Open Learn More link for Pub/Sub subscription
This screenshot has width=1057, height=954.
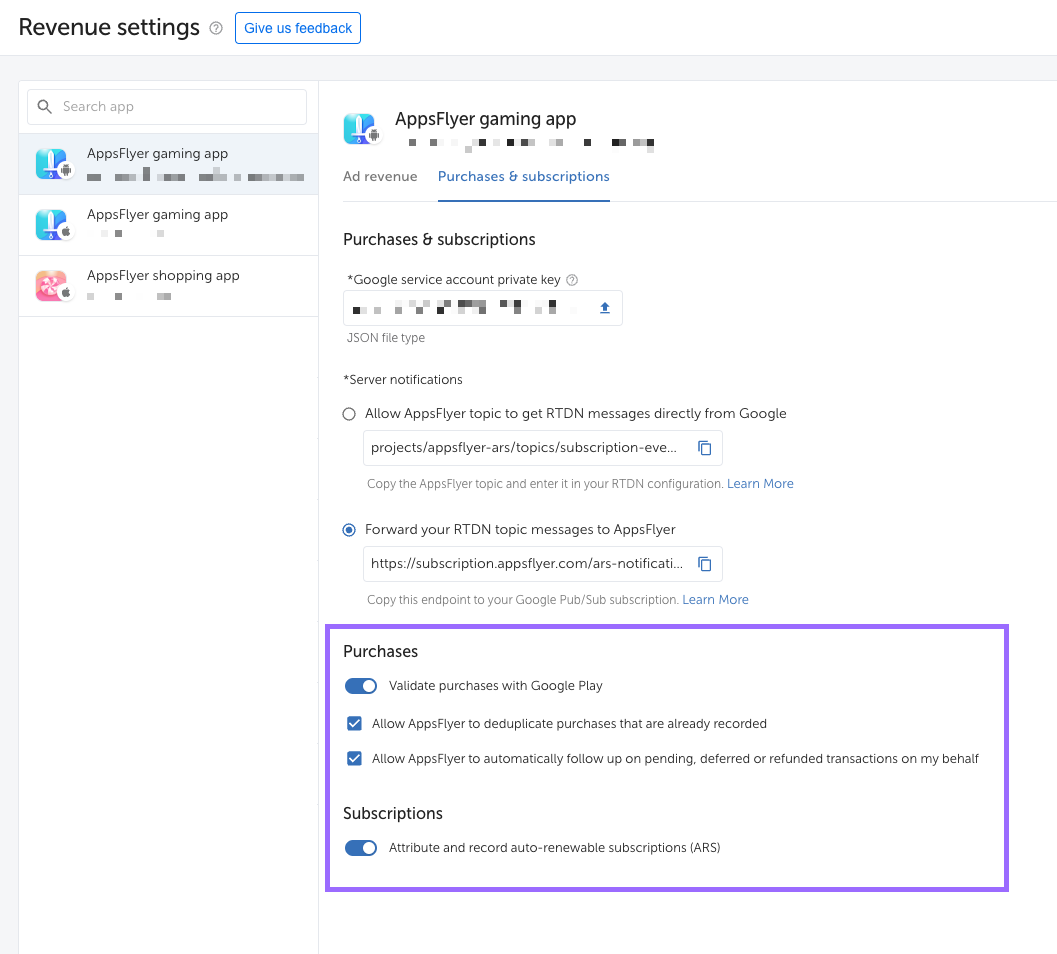715,600
